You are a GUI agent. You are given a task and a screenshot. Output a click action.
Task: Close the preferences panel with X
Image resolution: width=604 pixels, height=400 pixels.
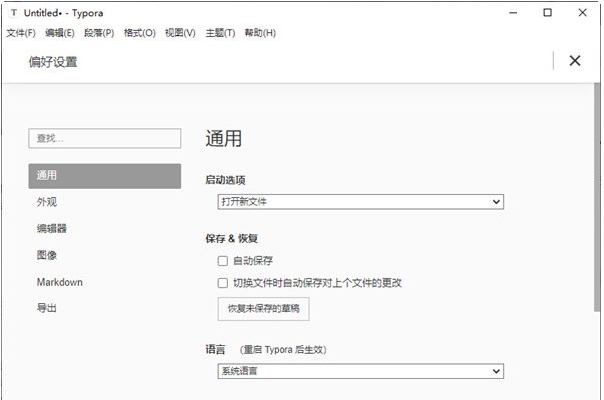point(575,61)
